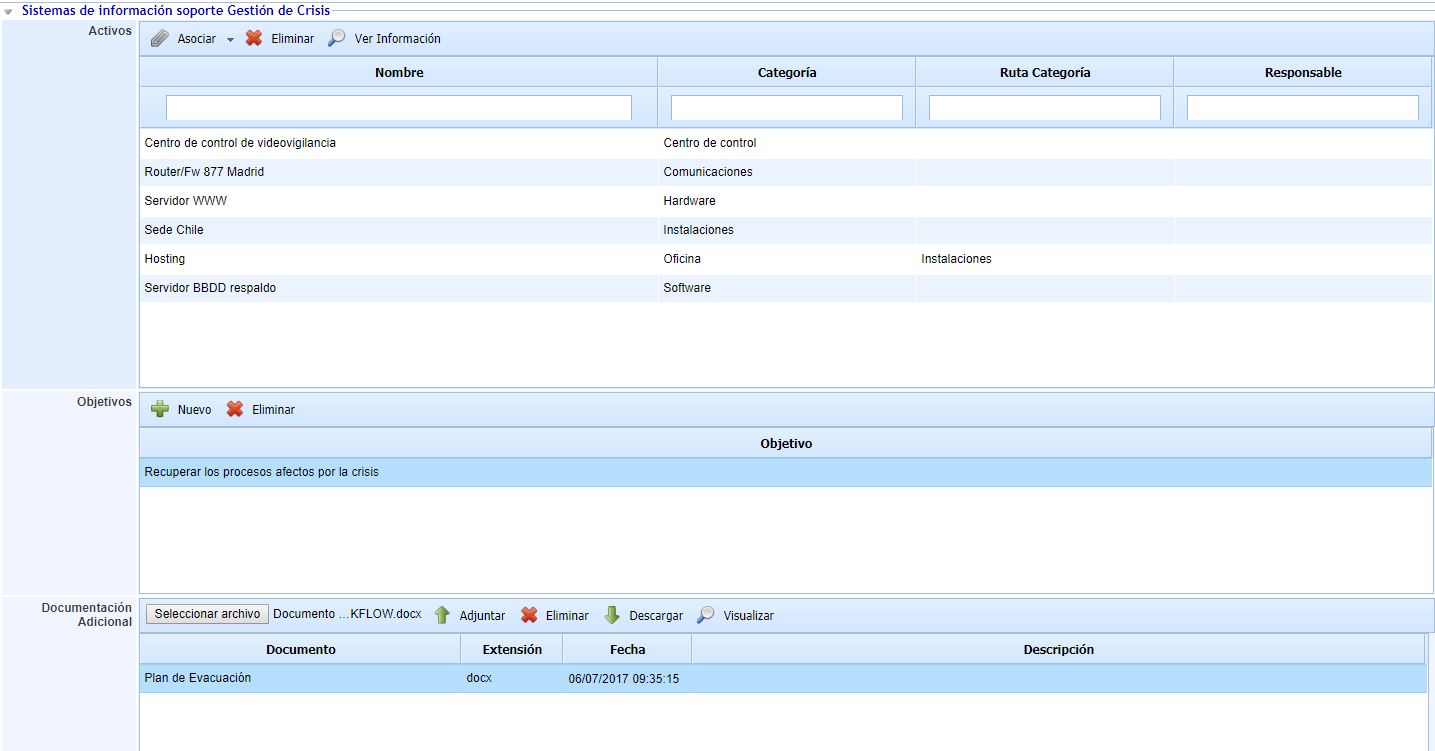
Task: Focus the Responsable filter input
Action: pyautogui.click(x=1302, y=107)
